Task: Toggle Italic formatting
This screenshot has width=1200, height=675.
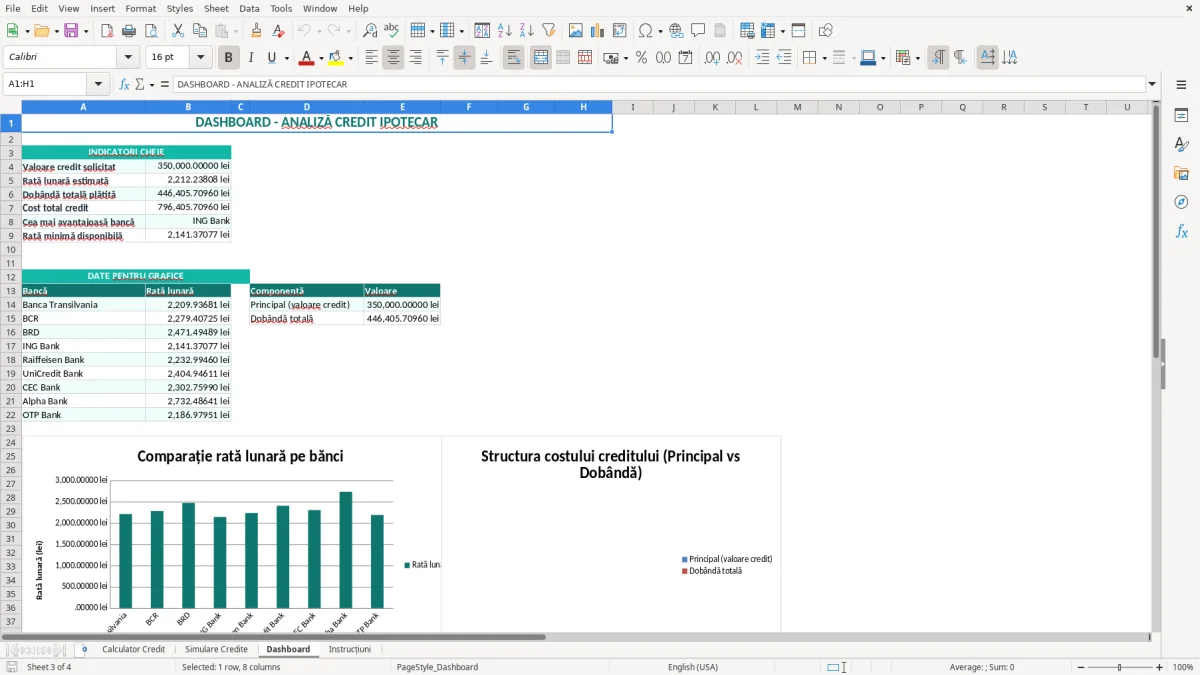Action: pos(251,58)
